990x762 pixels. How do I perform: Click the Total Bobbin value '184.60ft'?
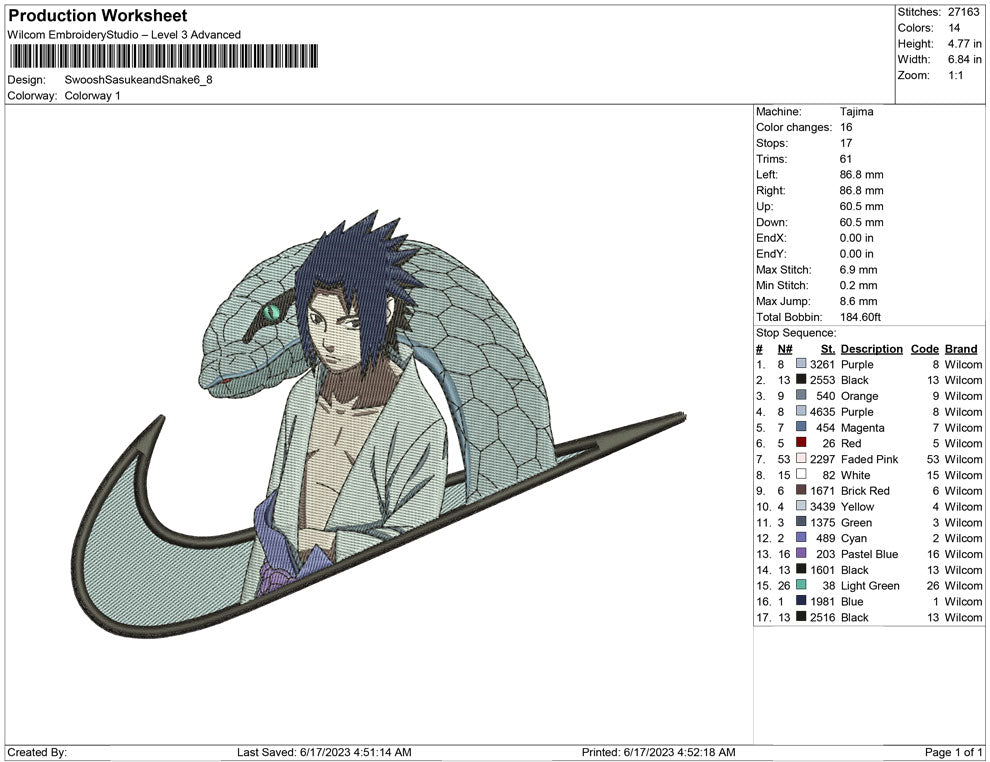tap(860, 317)
